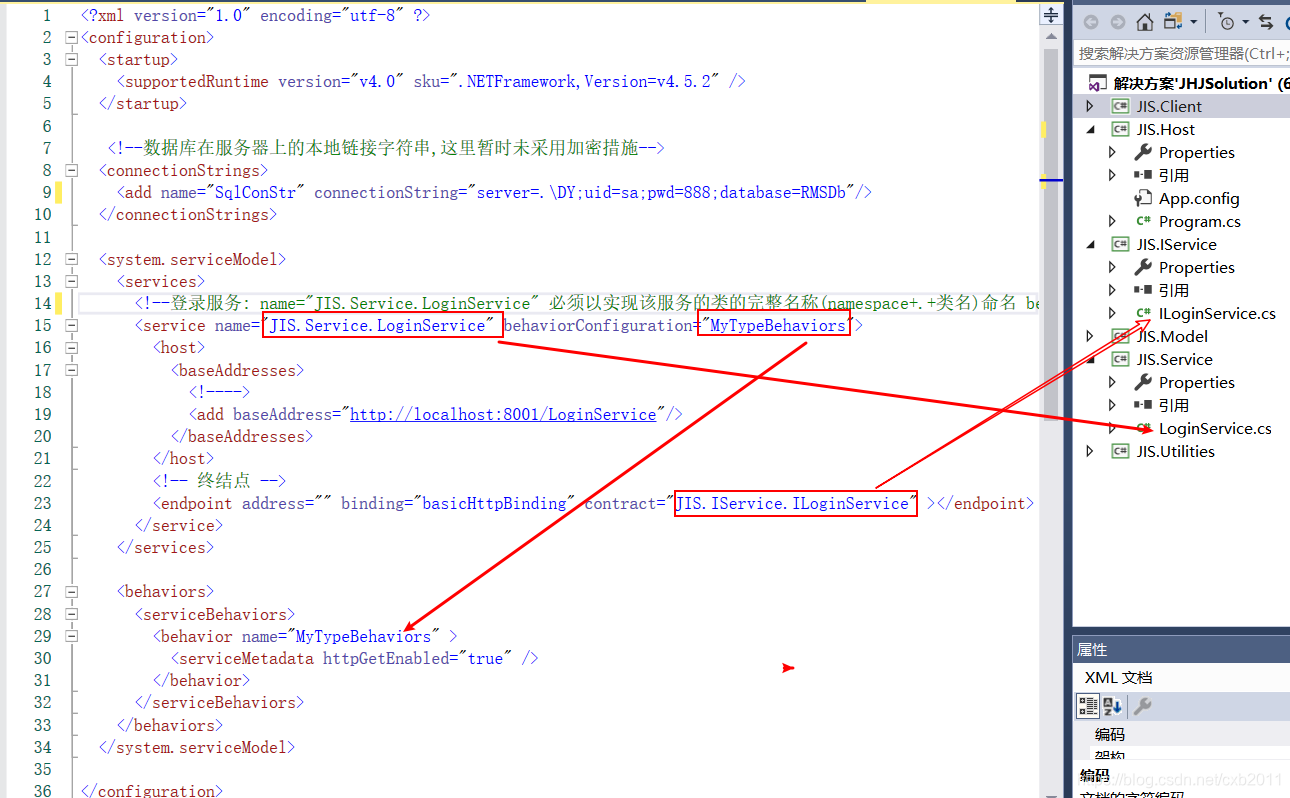Sync Solution Explorer with the active document
1290x798 pixels.
(1266, 22)
